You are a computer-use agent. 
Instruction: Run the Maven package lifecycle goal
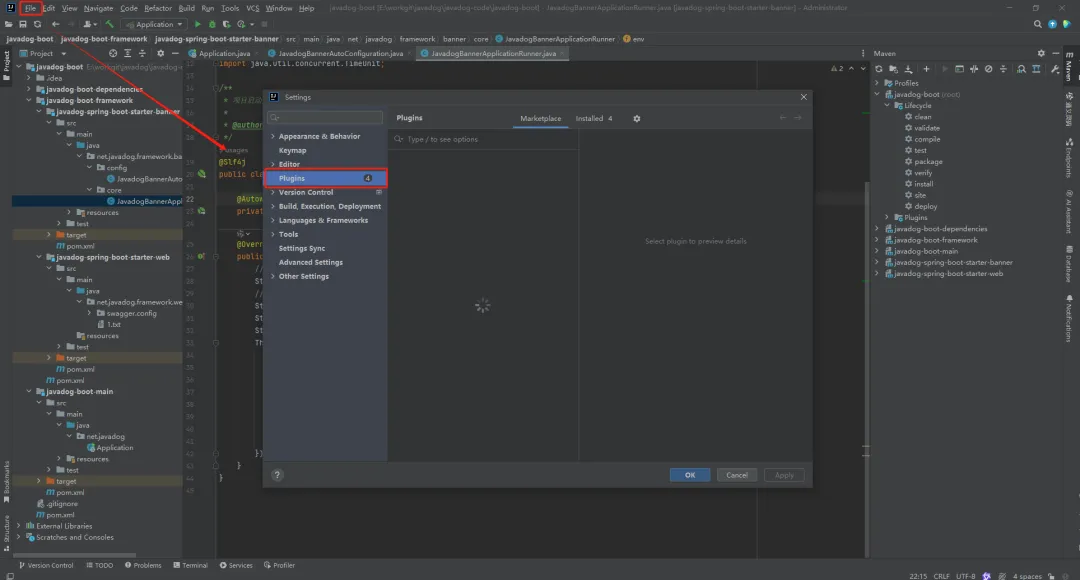[928, 161]
